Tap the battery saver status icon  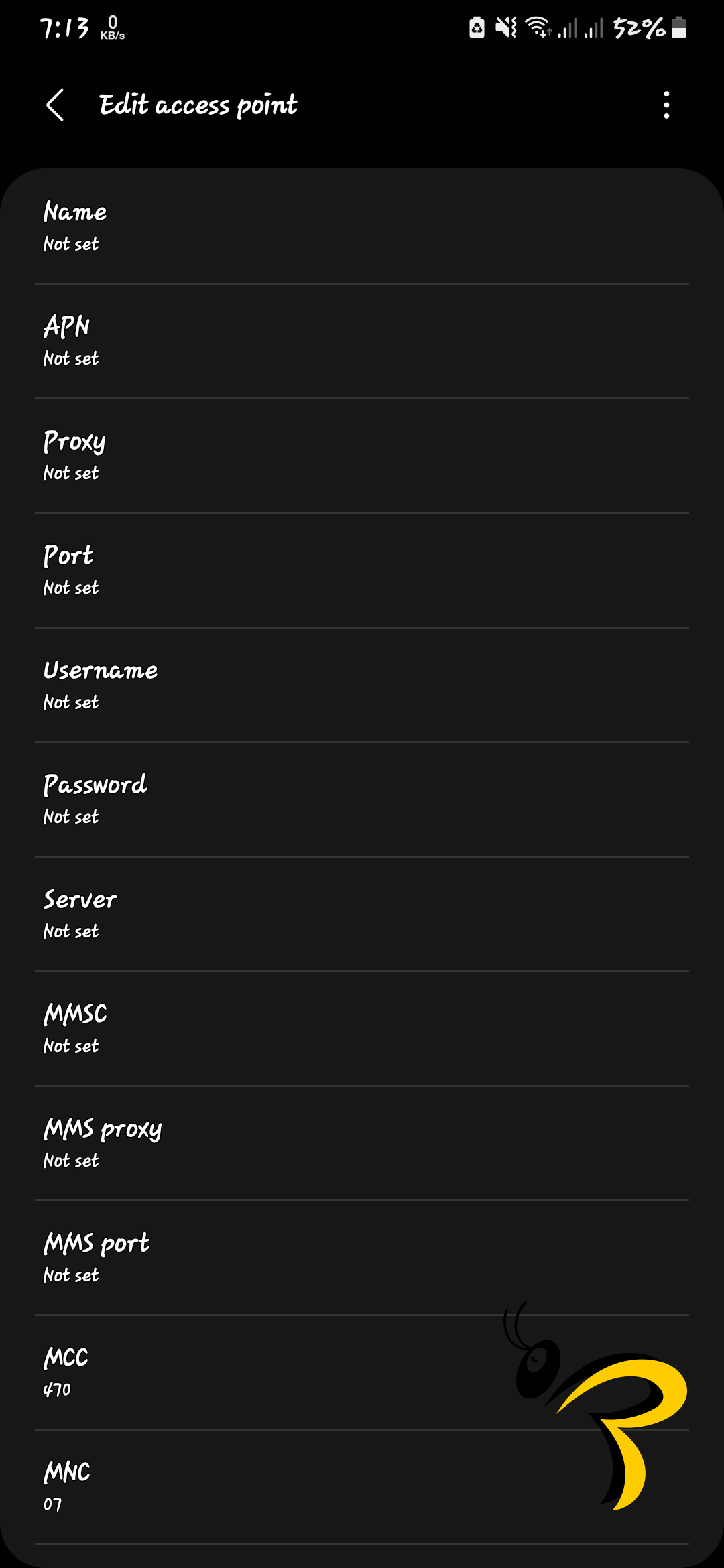coord(477,27)
